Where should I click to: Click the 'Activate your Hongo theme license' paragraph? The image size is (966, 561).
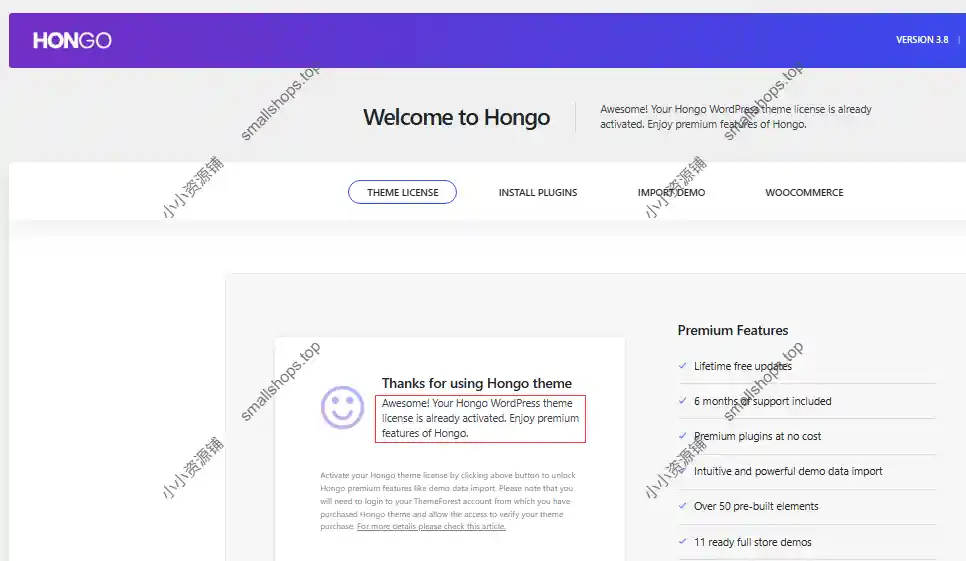point(447,501)
